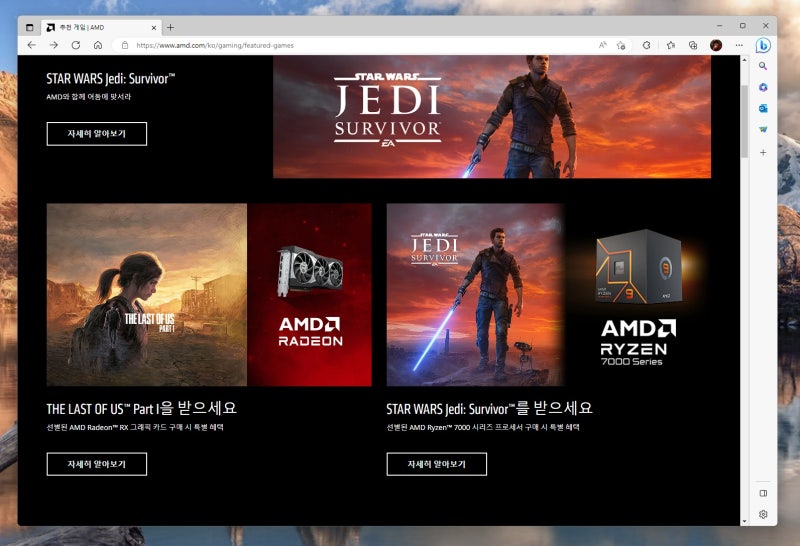Open the user profile avatar
Screen dimensions: 800x546
click(x=716, y=45)
